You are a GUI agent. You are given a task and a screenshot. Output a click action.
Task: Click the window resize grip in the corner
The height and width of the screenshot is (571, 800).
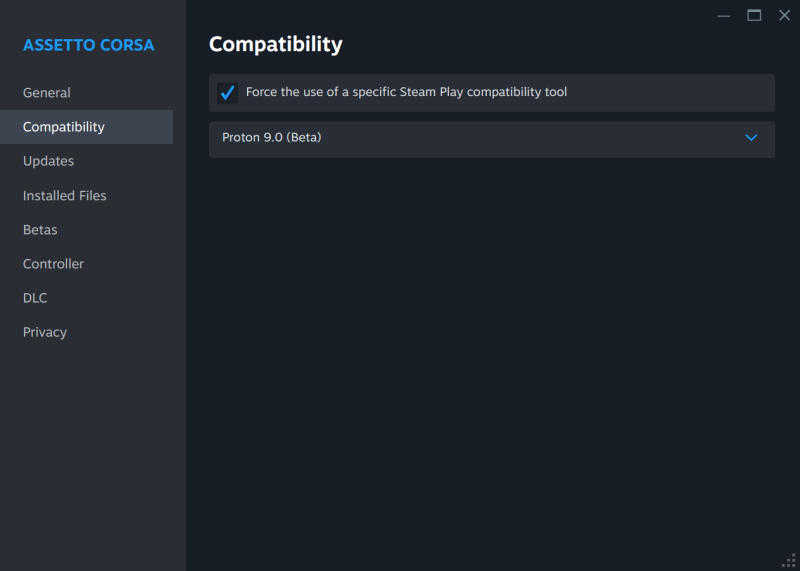(x=788, y=559)
